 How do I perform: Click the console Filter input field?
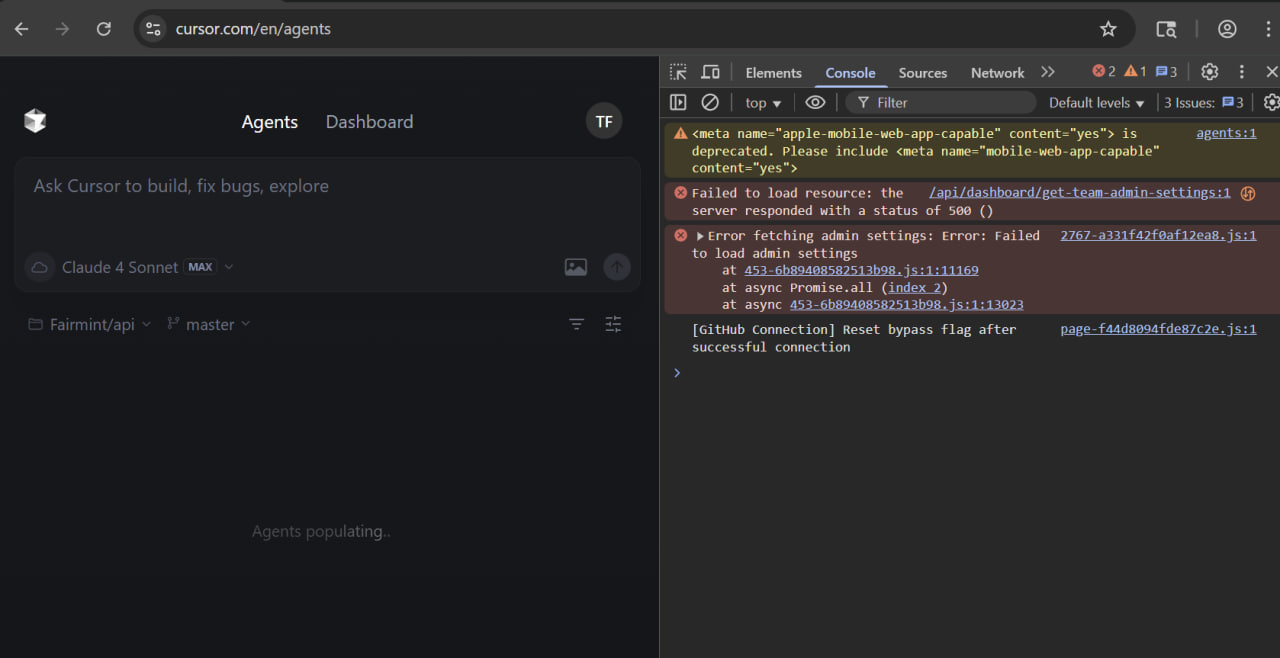pos(941,102)
